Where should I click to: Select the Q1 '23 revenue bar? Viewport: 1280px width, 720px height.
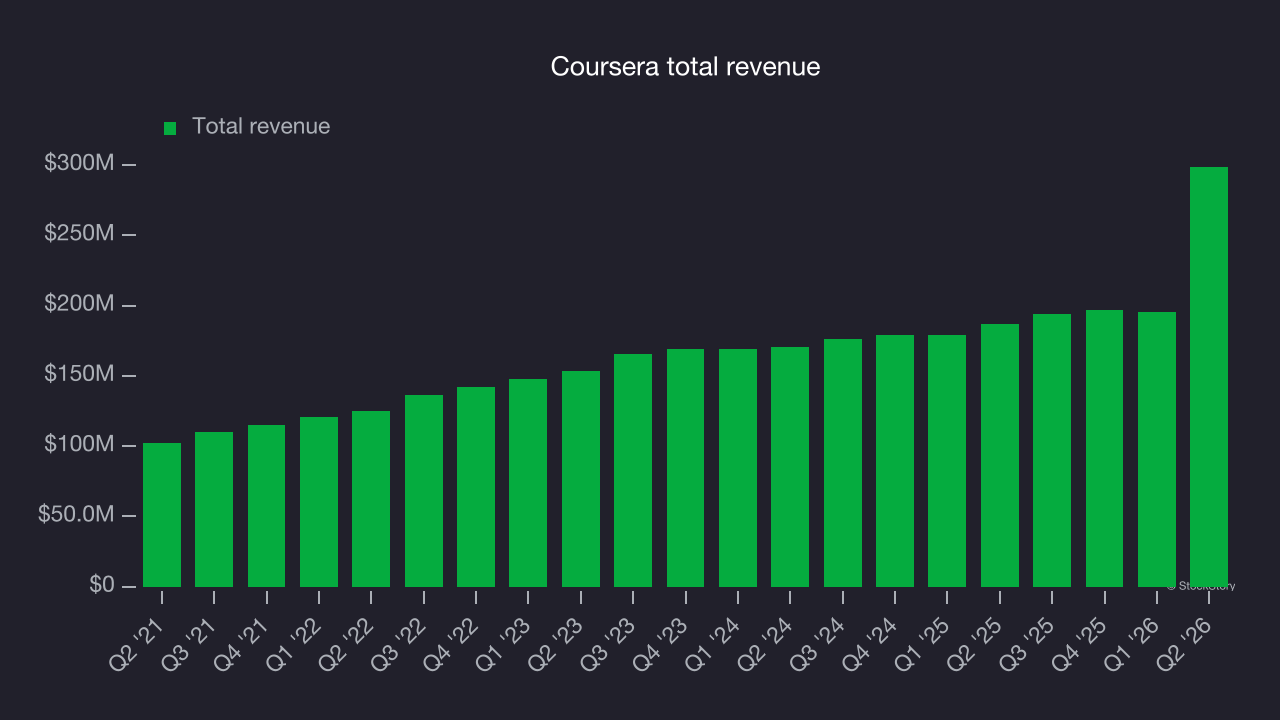(528, 483)
